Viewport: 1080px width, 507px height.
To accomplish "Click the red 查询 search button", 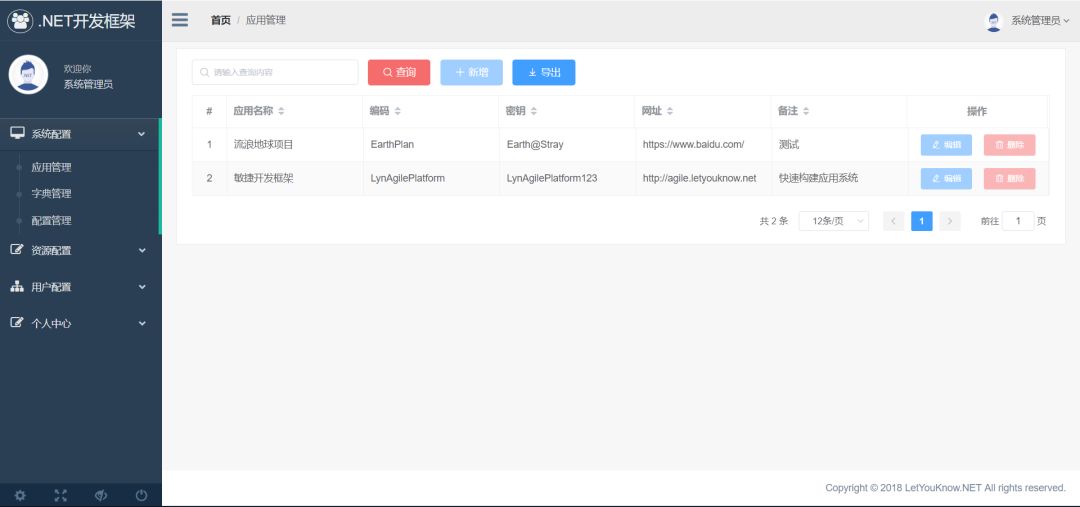I will [x=399, y=72].
